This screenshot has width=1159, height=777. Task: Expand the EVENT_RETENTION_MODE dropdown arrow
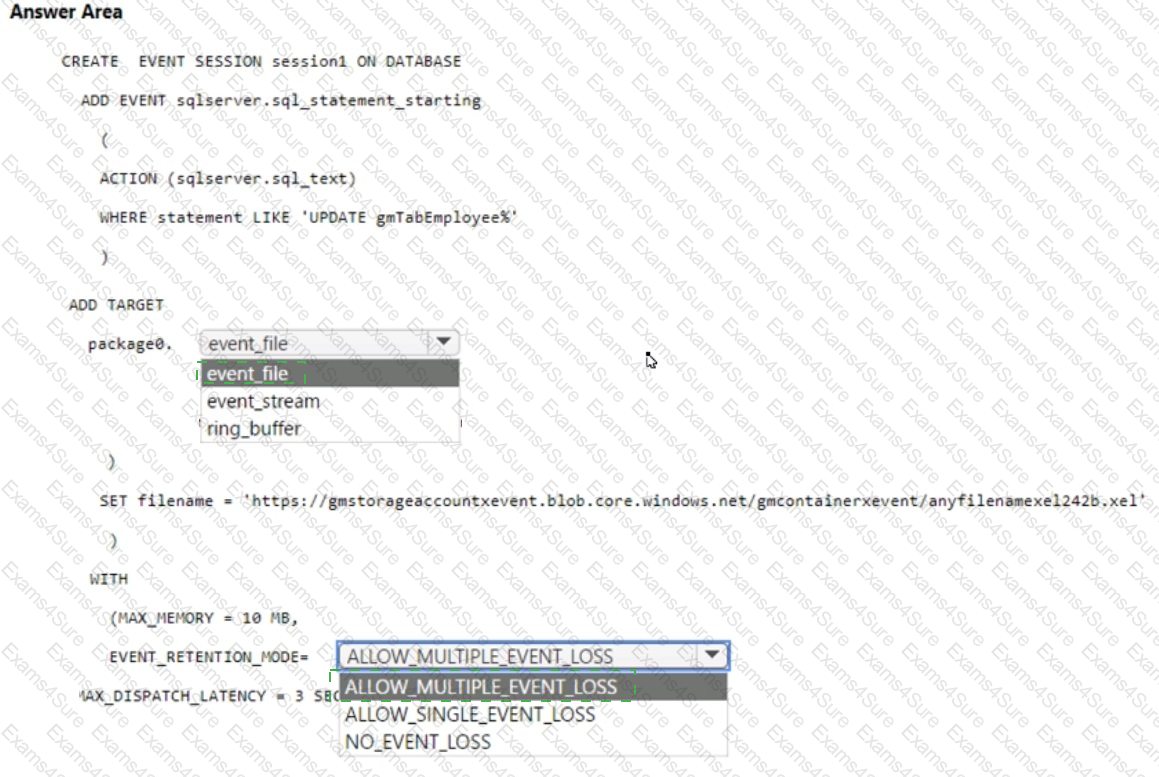tap(712, 655)
